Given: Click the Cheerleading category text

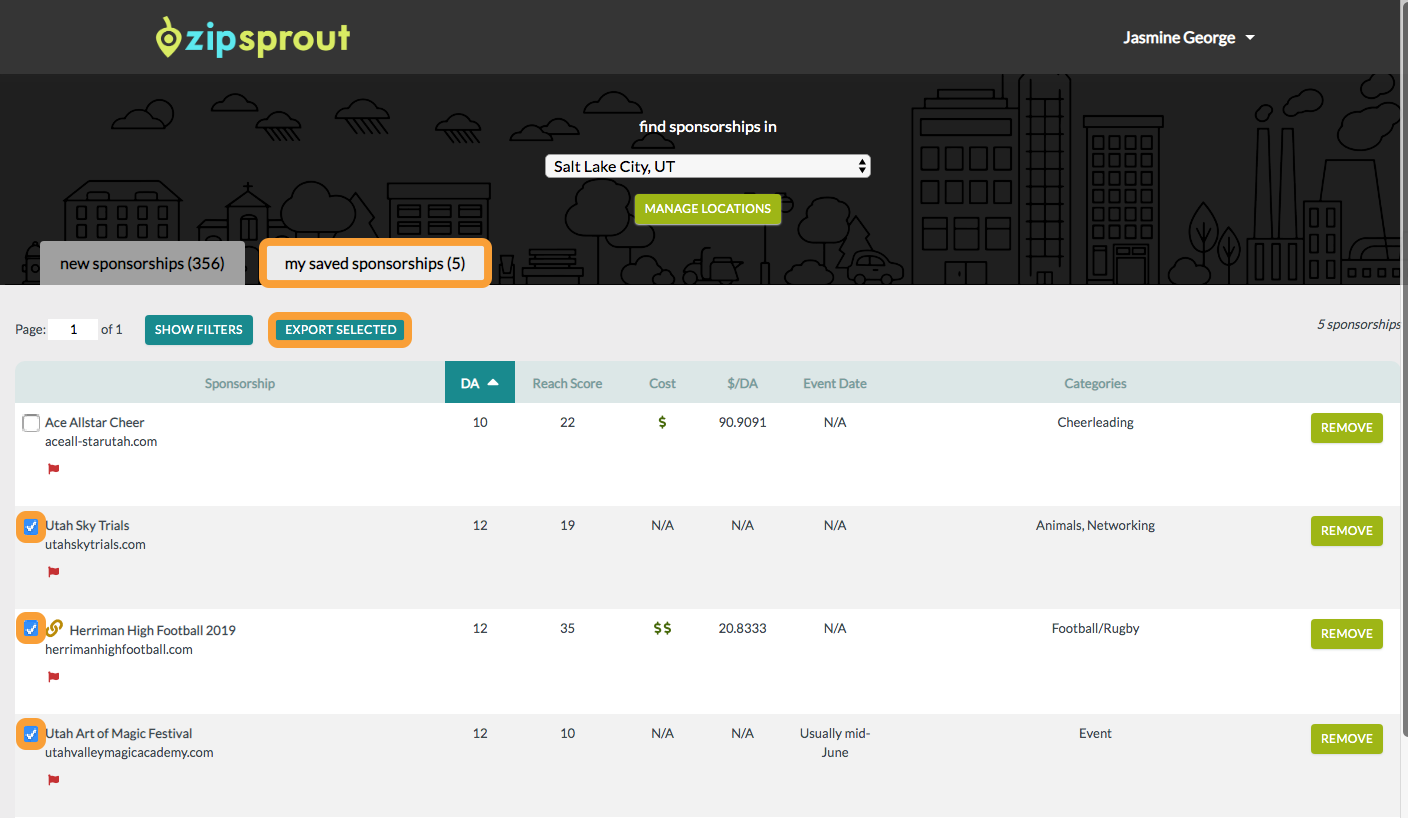Looking at the screenshot, I should 1095,423.
